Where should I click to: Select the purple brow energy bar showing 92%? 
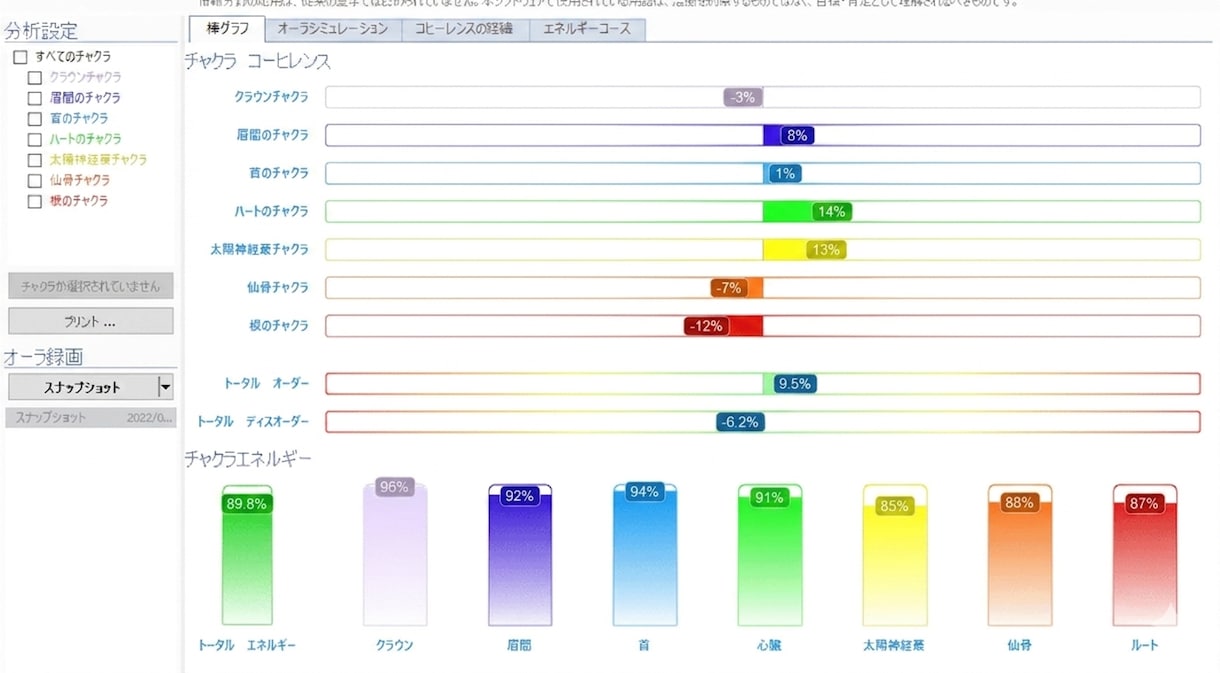(520, 555)
